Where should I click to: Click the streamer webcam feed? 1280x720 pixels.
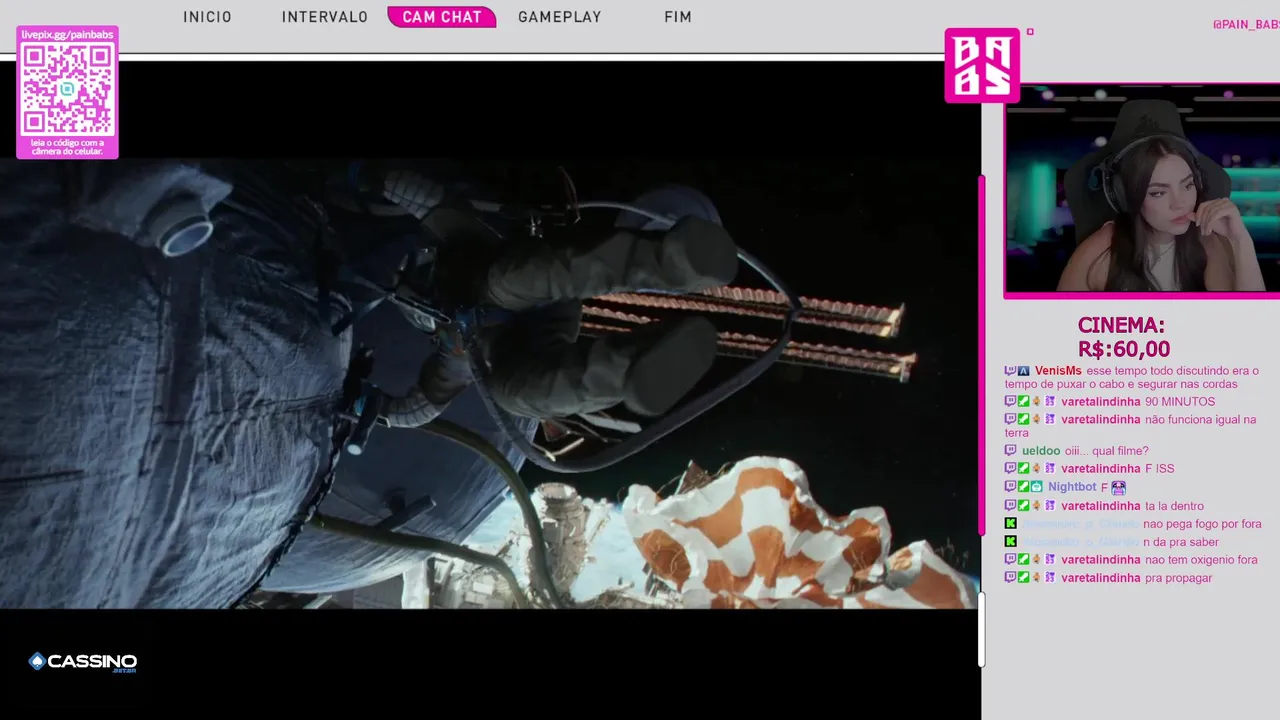pyautogui.click(x=1142, y=191)
